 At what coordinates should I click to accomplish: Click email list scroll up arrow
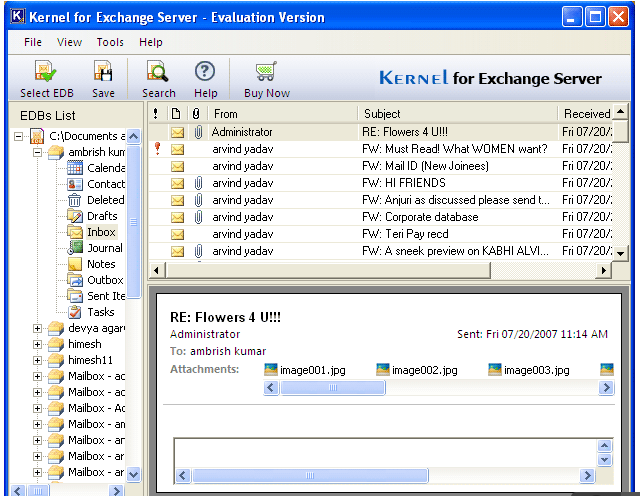(620, 111)
